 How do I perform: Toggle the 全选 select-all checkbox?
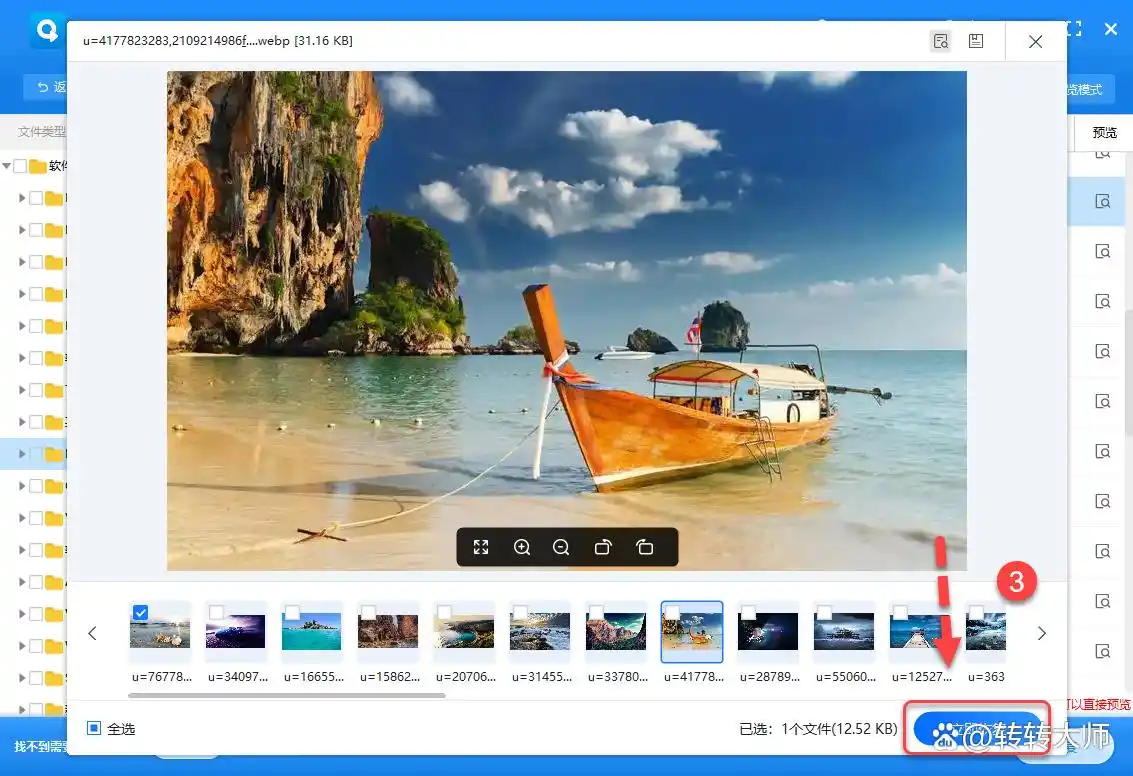click(x=94, y=728)
